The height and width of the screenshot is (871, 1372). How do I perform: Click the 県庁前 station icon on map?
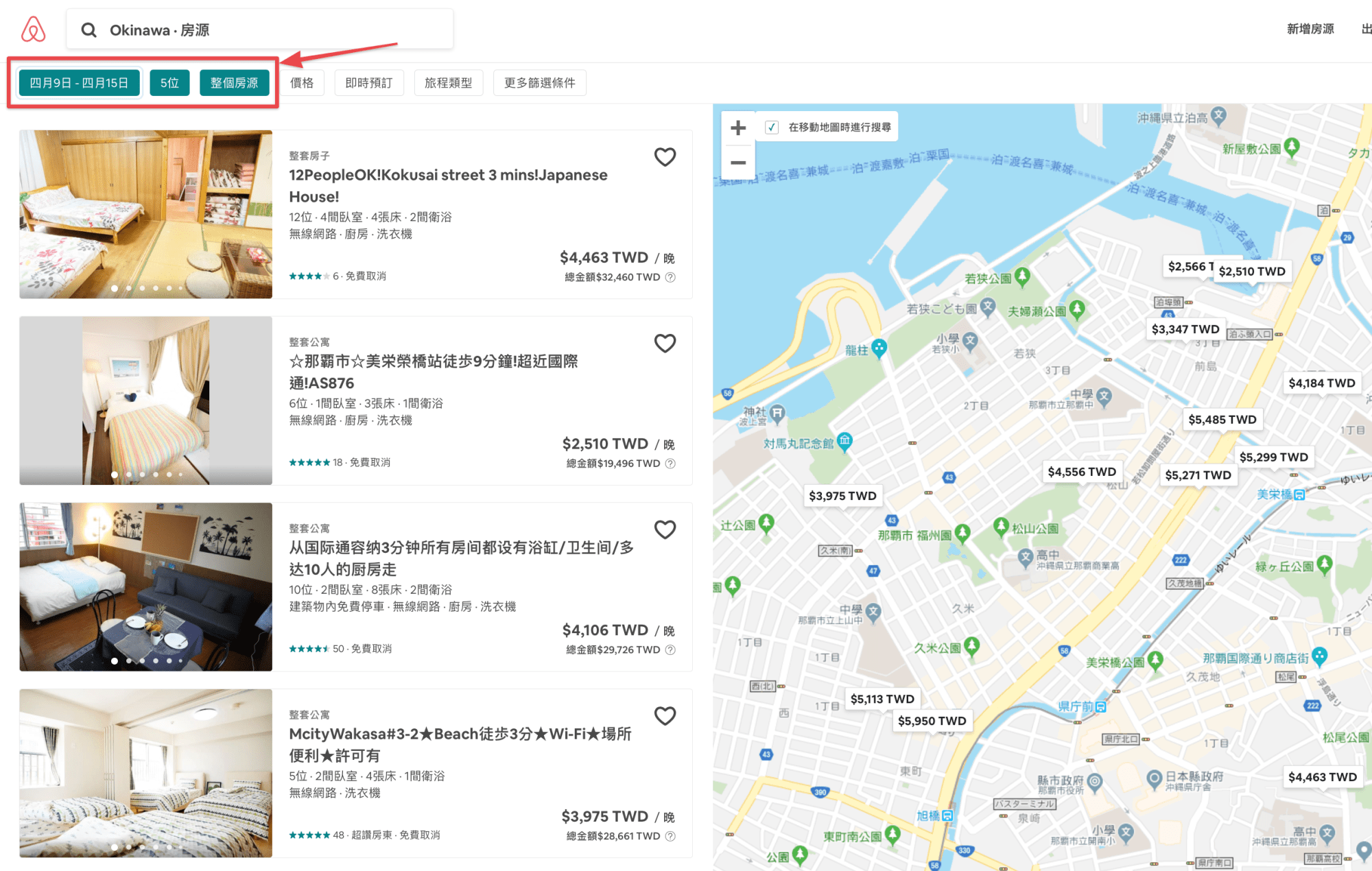click(x=1100, y=706)
